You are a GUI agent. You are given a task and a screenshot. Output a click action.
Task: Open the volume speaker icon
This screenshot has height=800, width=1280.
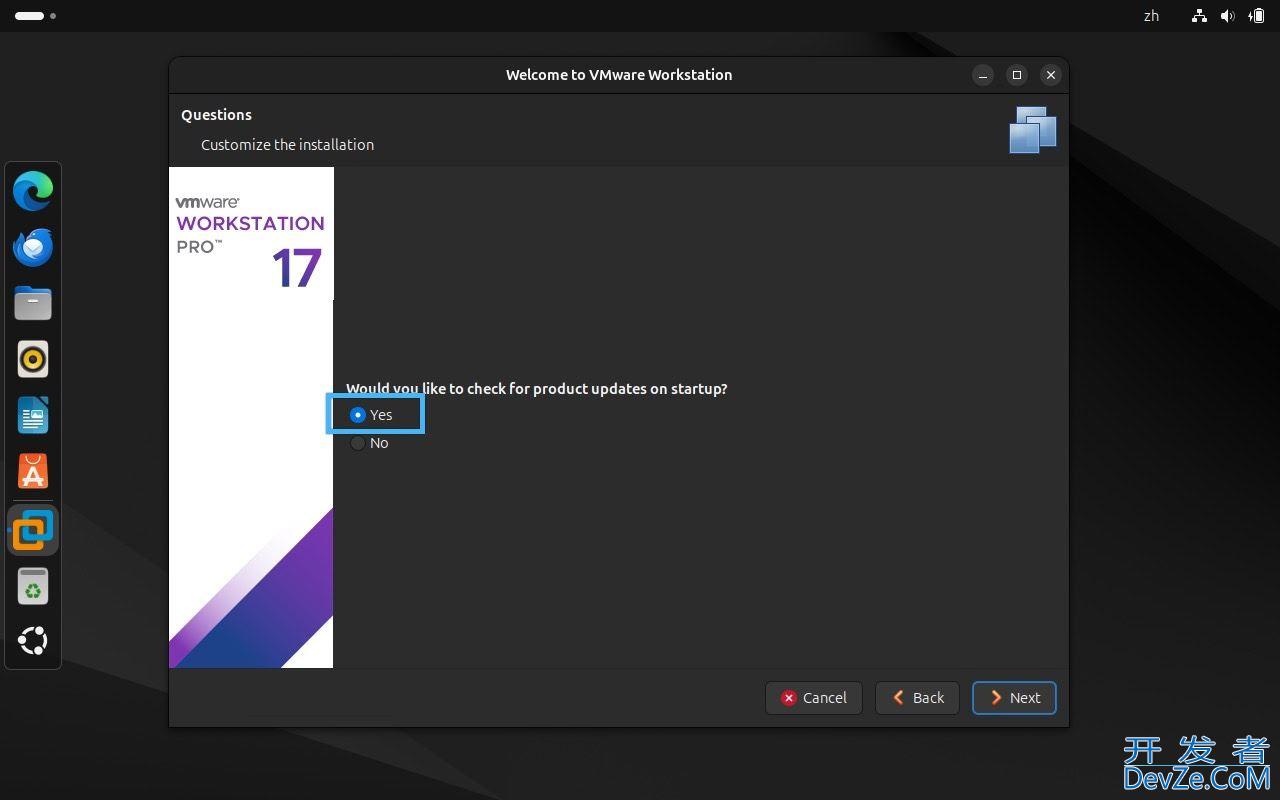1227,16
